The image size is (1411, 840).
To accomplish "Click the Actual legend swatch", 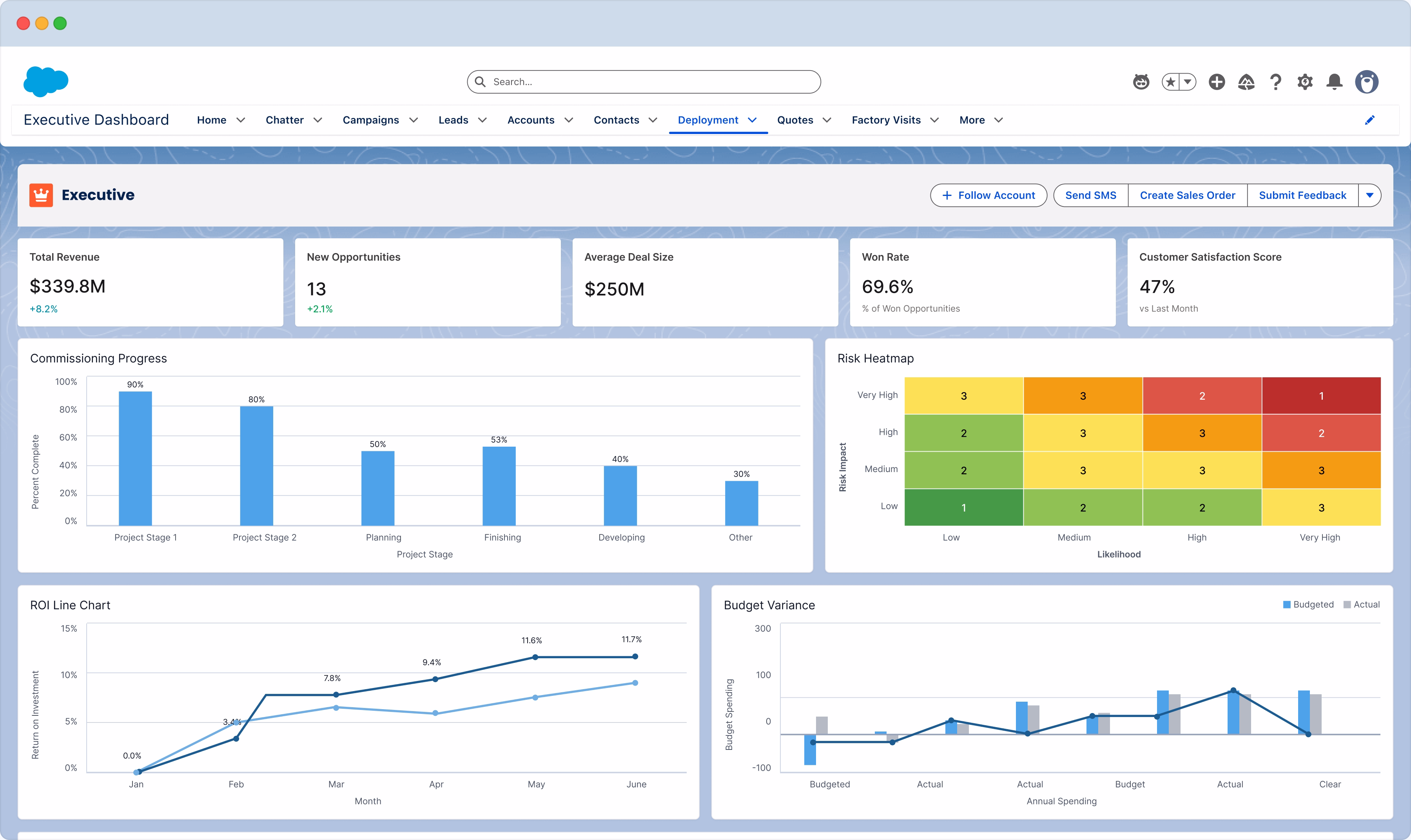I will (1347, 605).
